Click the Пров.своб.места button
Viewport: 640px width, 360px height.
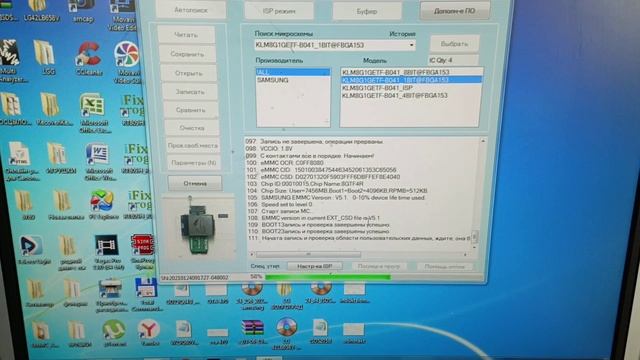(x=193, y=146)
